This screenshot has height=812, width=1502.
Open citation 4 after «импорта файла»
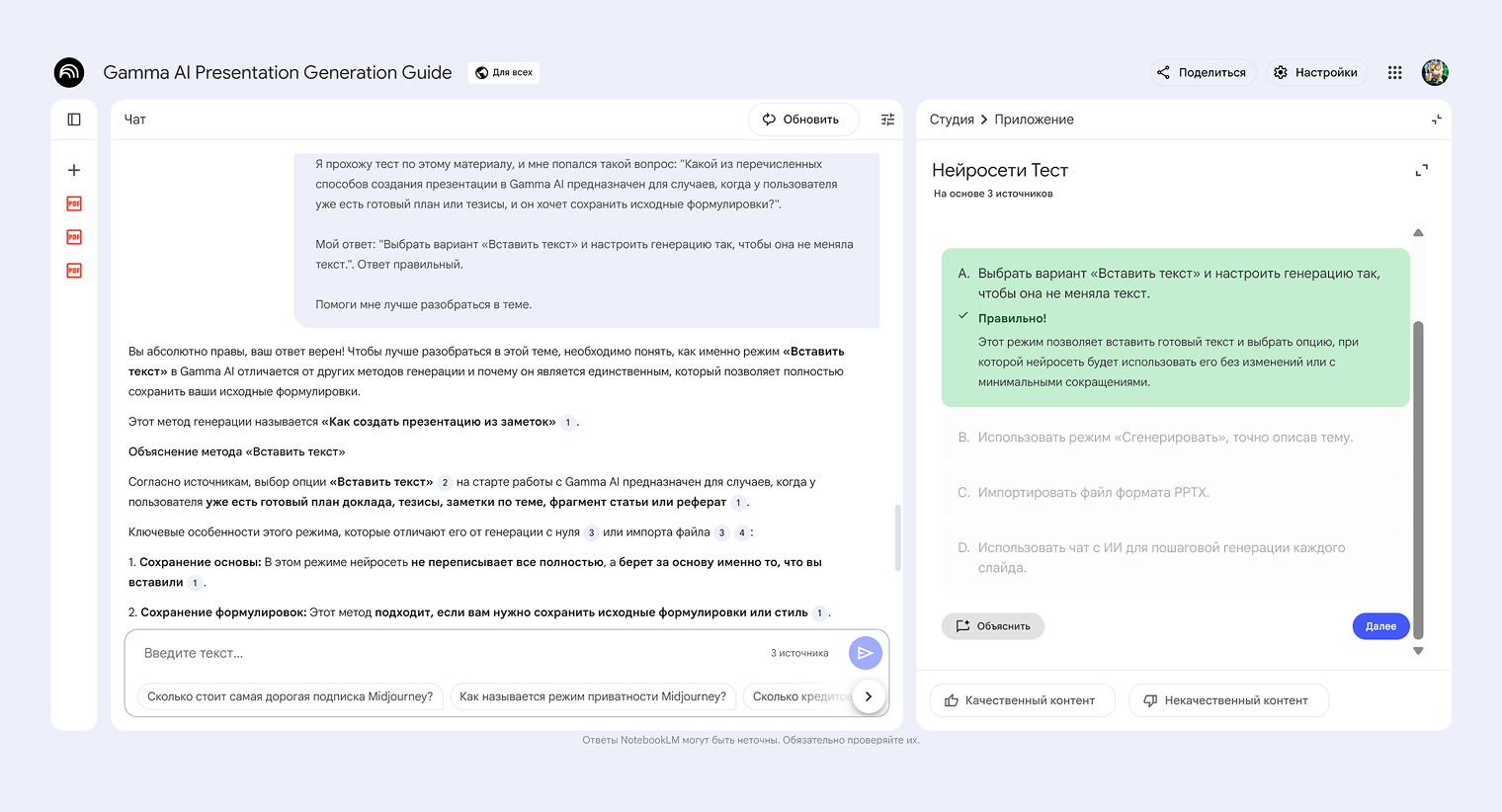point(742,533)
